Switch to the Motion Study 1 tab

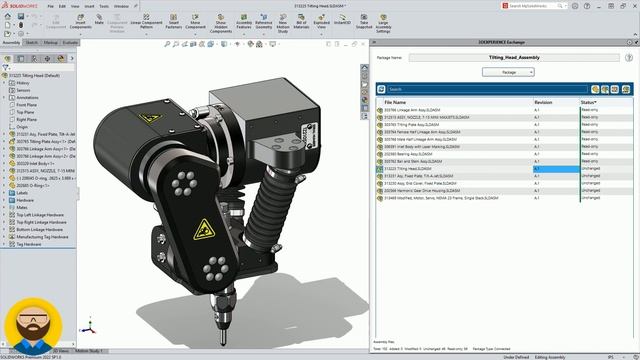[89, 351]
